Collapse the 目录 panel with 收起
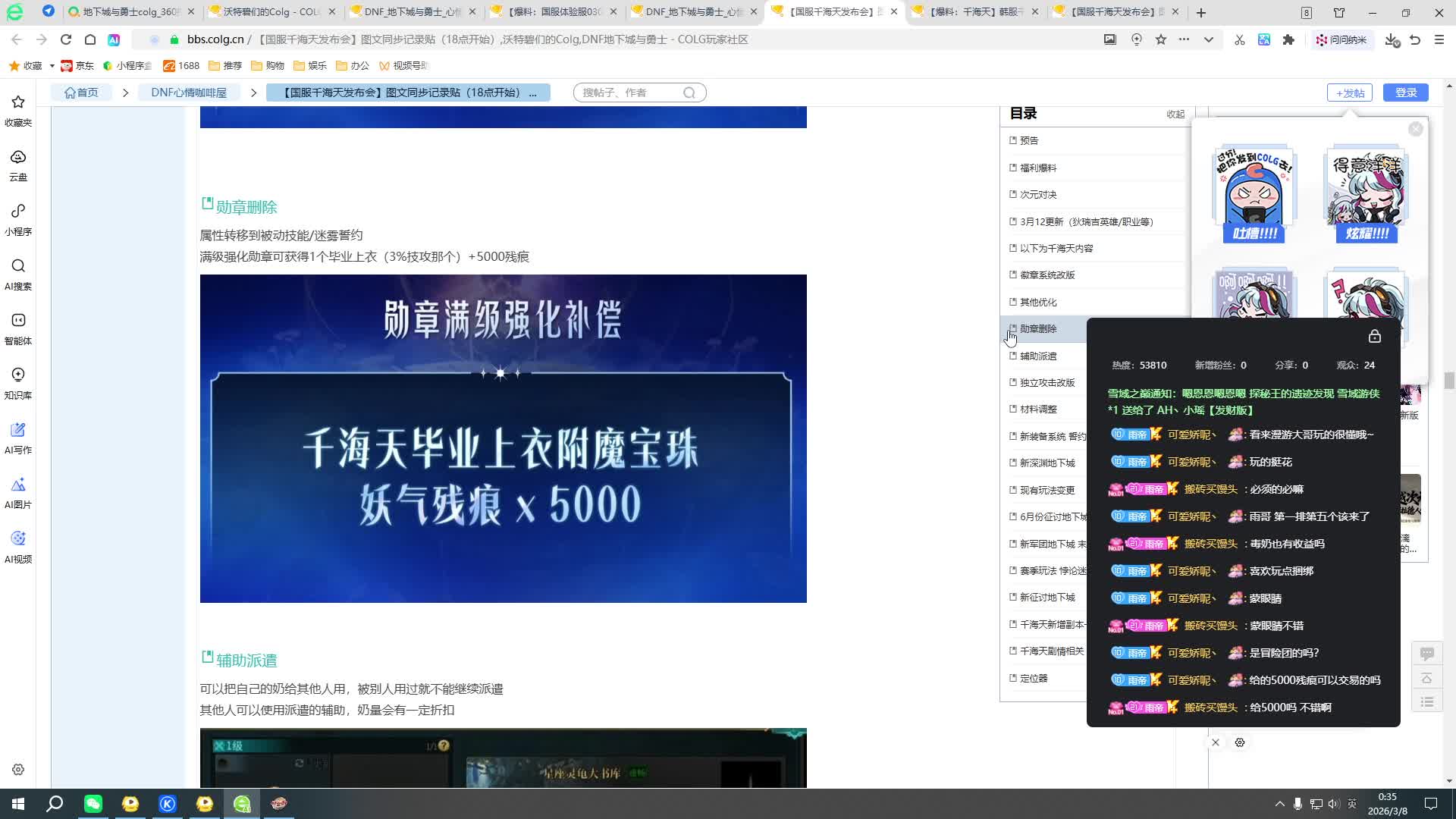Image resolution: width=1456 pixels, height=819 pixels. [1175, 114]
